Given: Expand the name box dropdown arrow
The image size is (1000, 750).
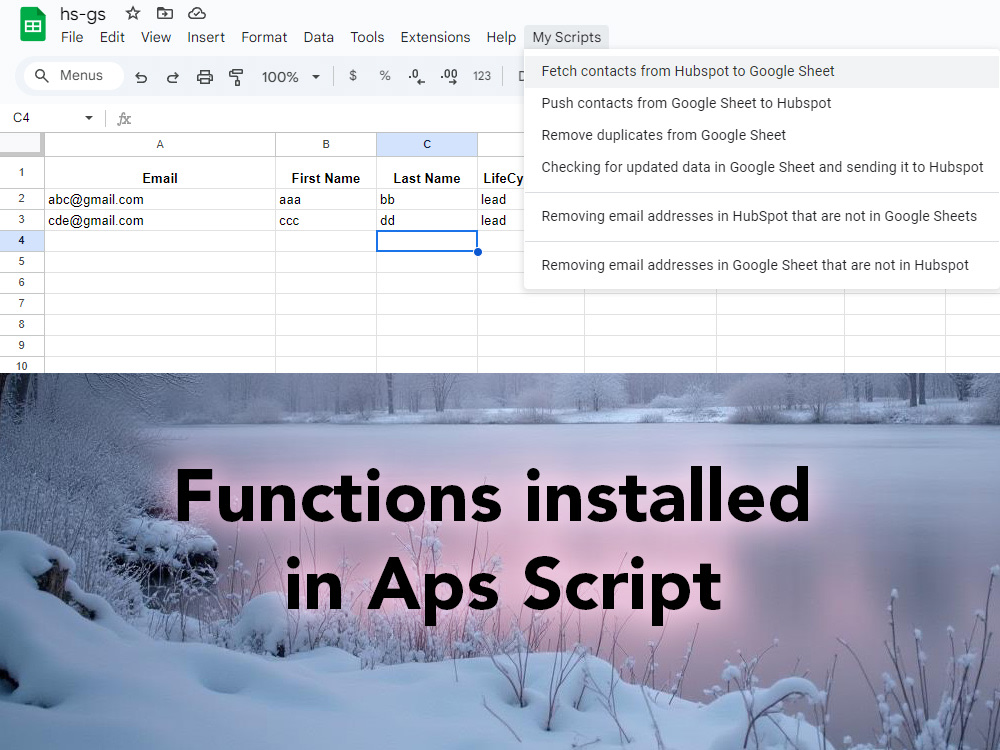Looking at the screenshot, I should 89,118.
